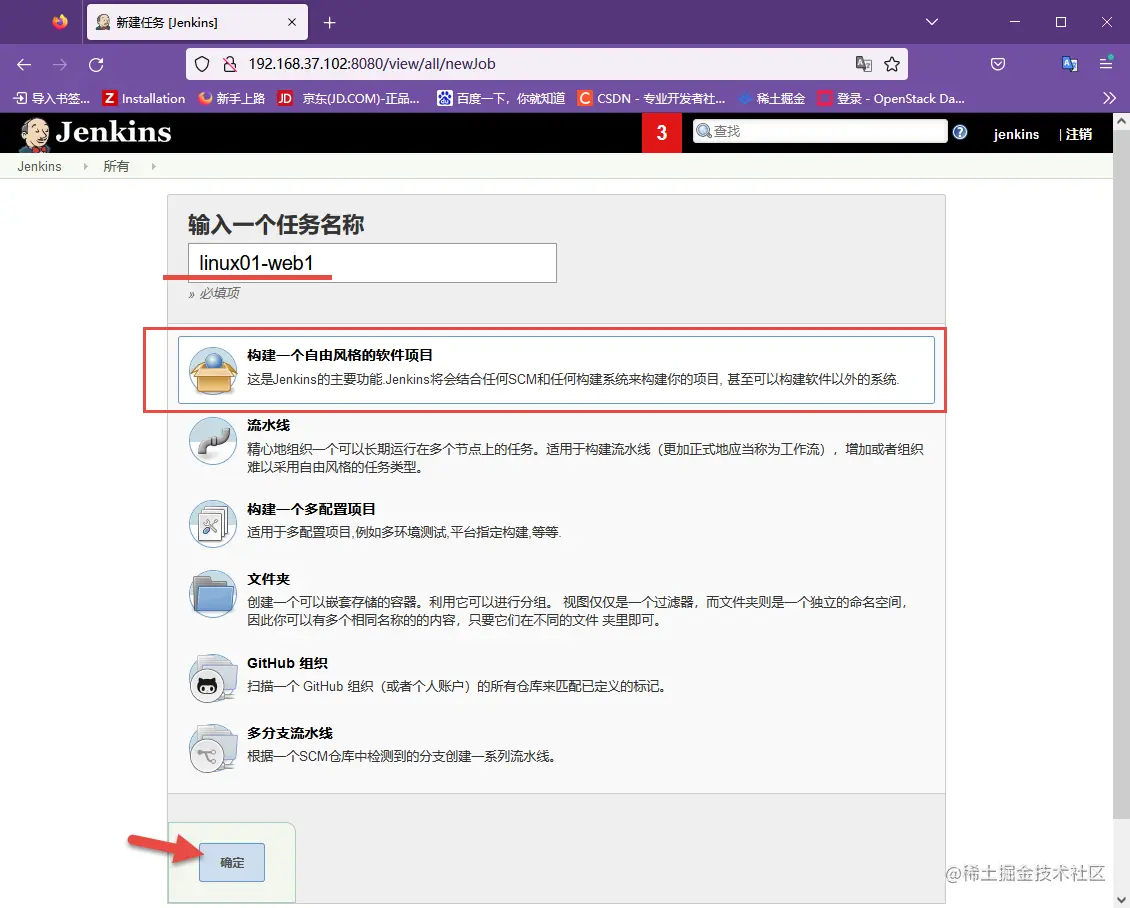Expand the Jenkins breadcrumb arrow
This screenshot has width=1130, height=908.
(x=86, y=166)
